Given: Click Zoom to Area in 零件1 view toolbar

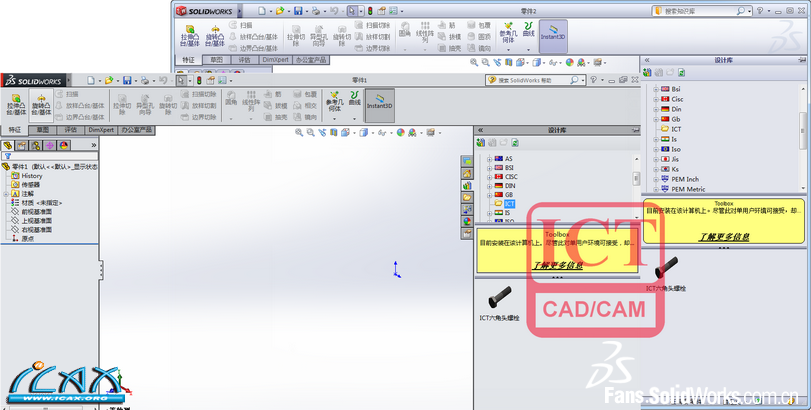Looking at the screenshot, I should pos(310,133).
